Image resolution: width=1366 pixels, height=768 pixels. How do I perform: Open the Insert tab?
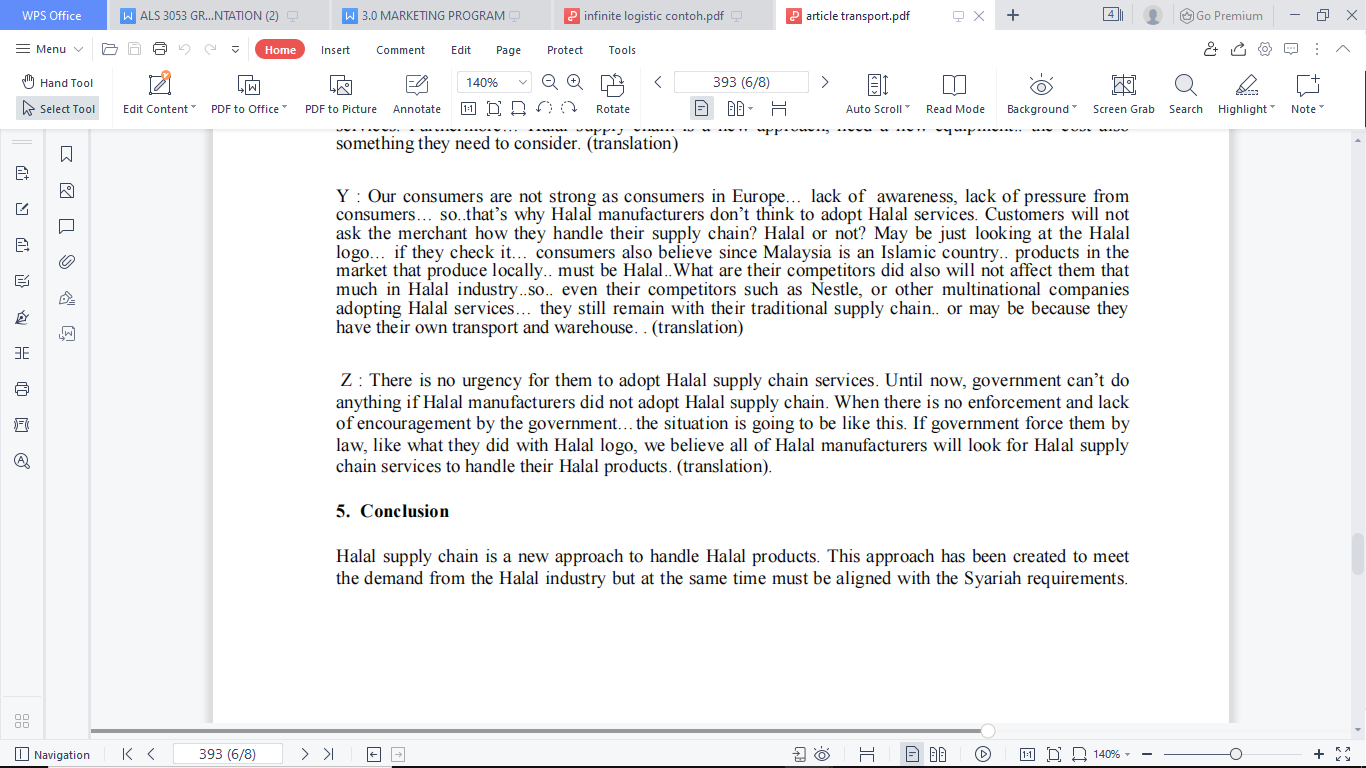point(335,50)
